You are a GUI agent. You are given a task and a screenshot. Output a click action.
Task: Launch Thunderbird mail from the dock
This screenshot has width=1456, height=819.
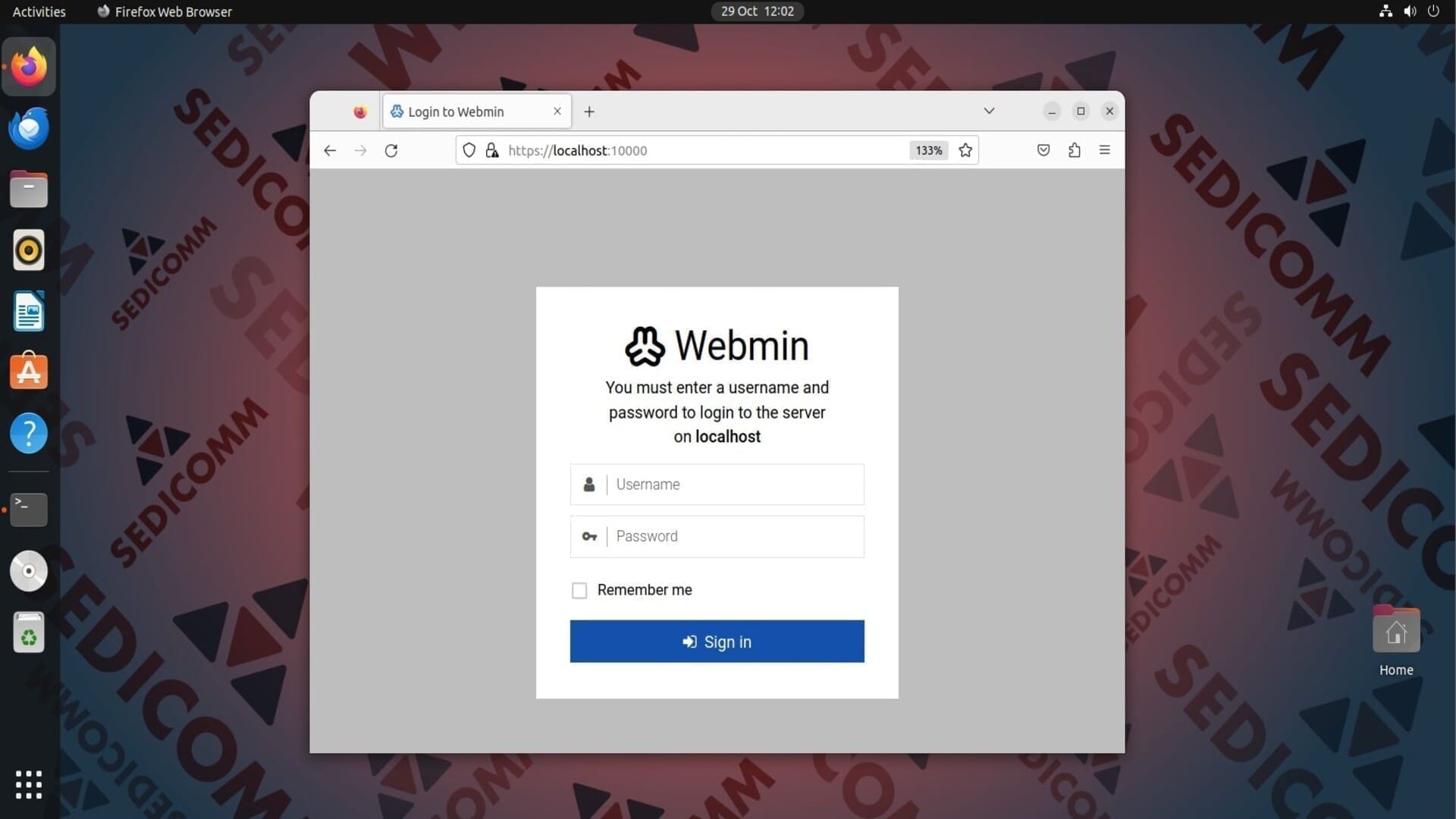(x=29, y=128)
